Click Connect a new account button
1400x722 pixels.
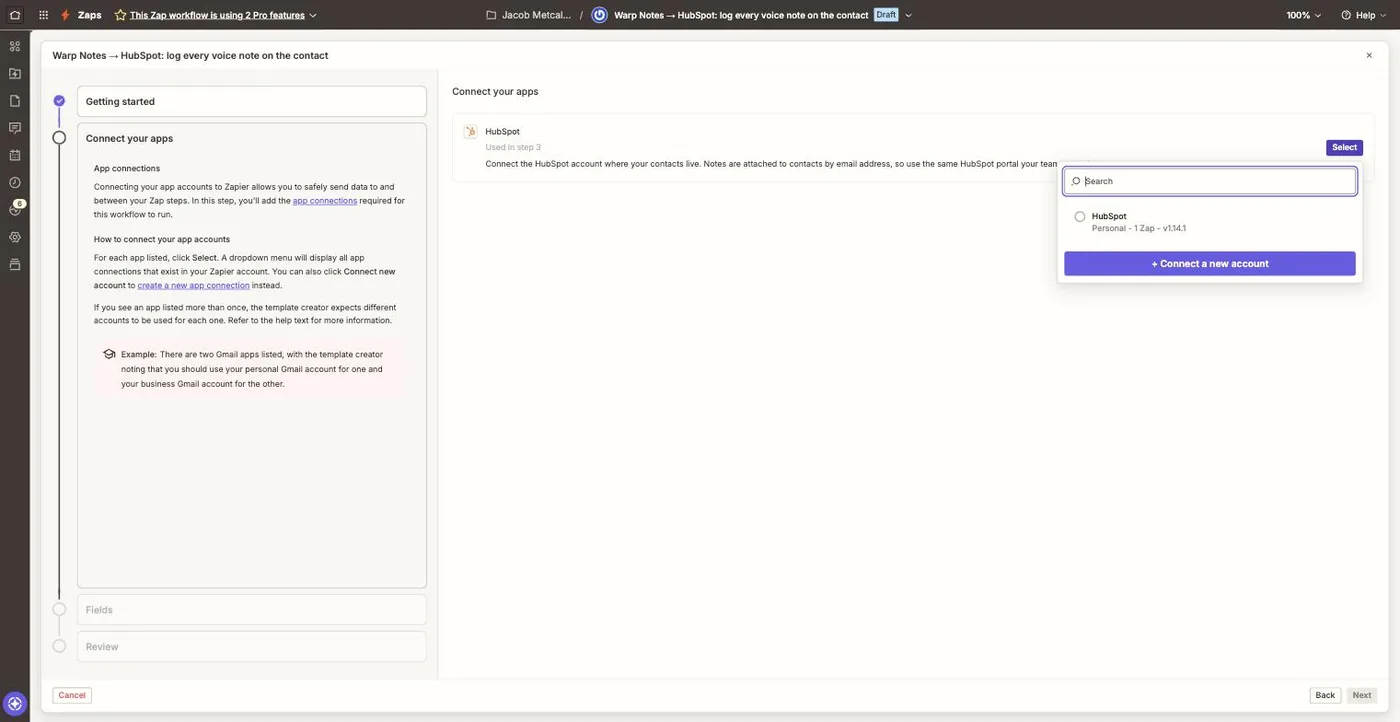pos(1210,264)
